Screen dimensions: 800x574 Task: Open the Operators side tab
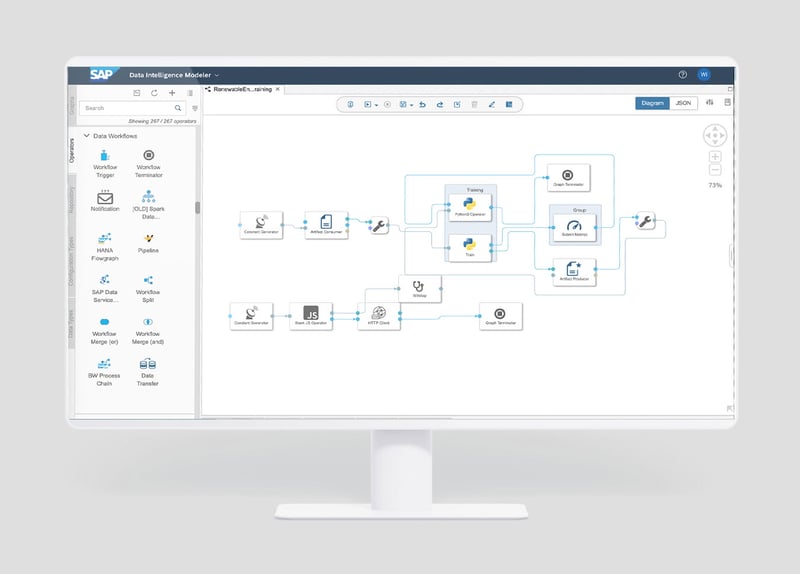click(71, 151)
